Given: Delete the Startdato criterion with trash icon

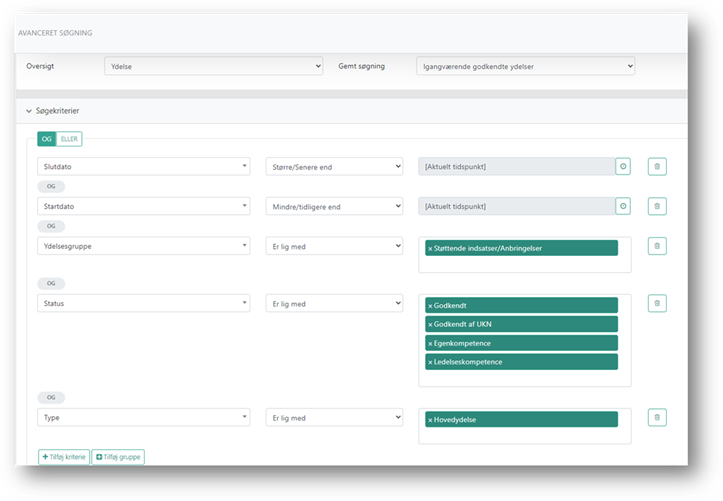Looking at the screenshot, I should [657, 206].
